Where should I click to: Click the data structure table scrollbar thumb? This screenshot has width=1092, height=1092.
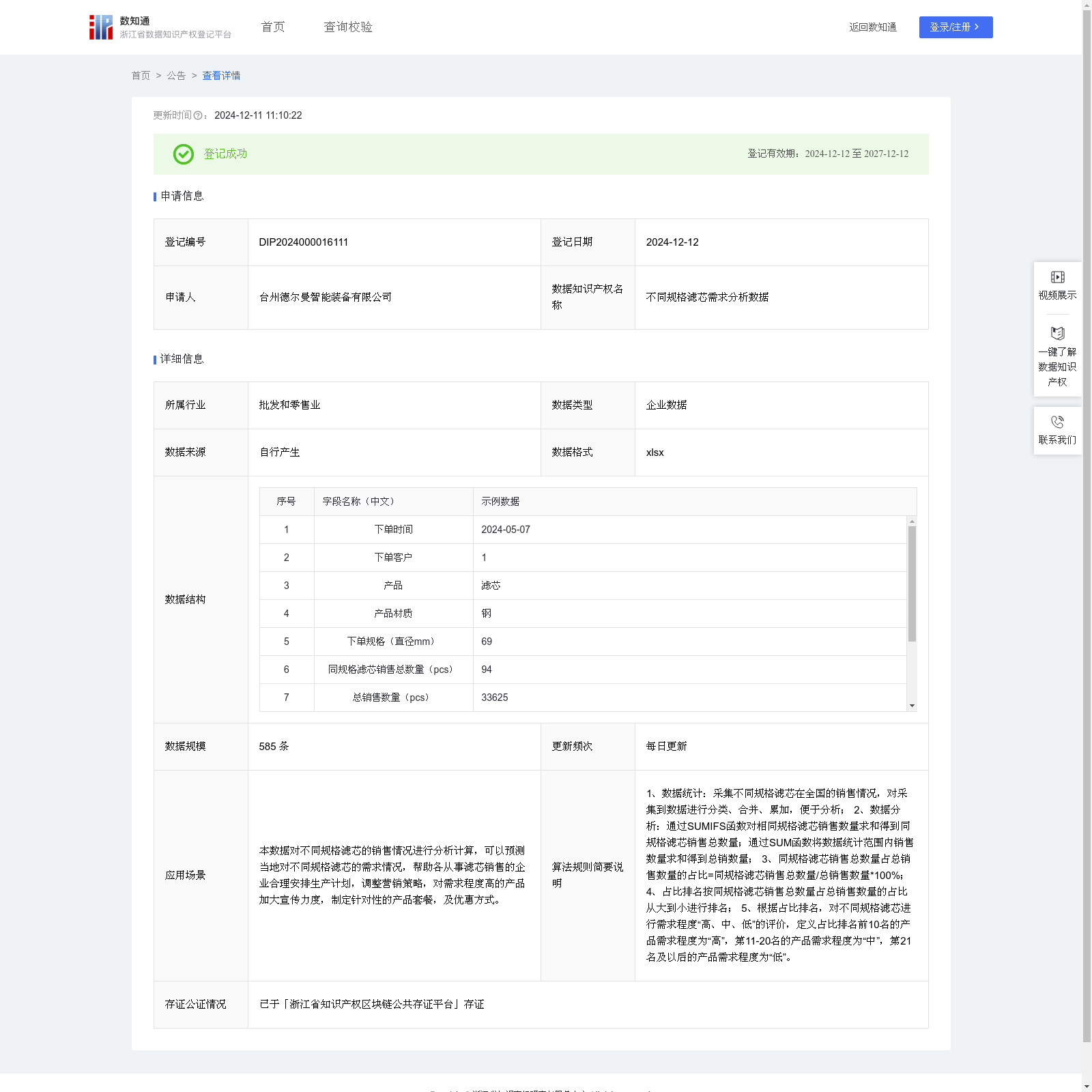912,584
